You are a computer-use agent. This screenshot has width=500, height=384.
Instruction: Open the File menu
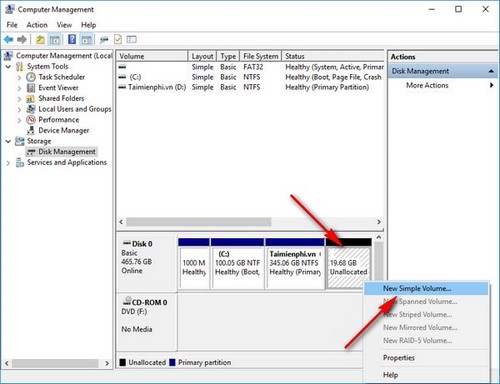click(x=12, y=25)
